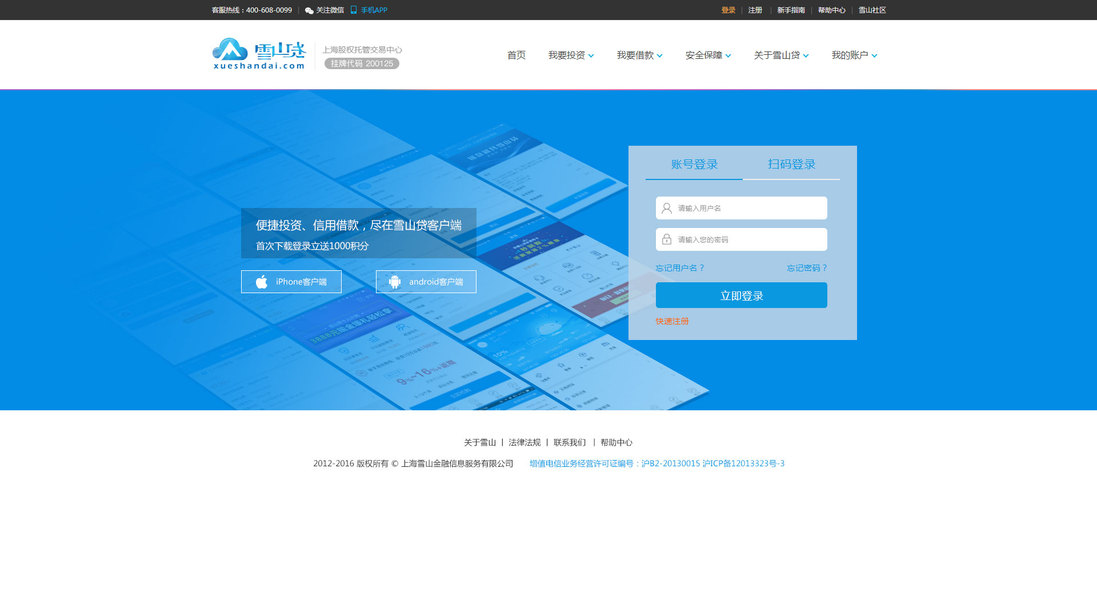Click the 快速注册 link
1097x600 pixels.
(672, 321)
